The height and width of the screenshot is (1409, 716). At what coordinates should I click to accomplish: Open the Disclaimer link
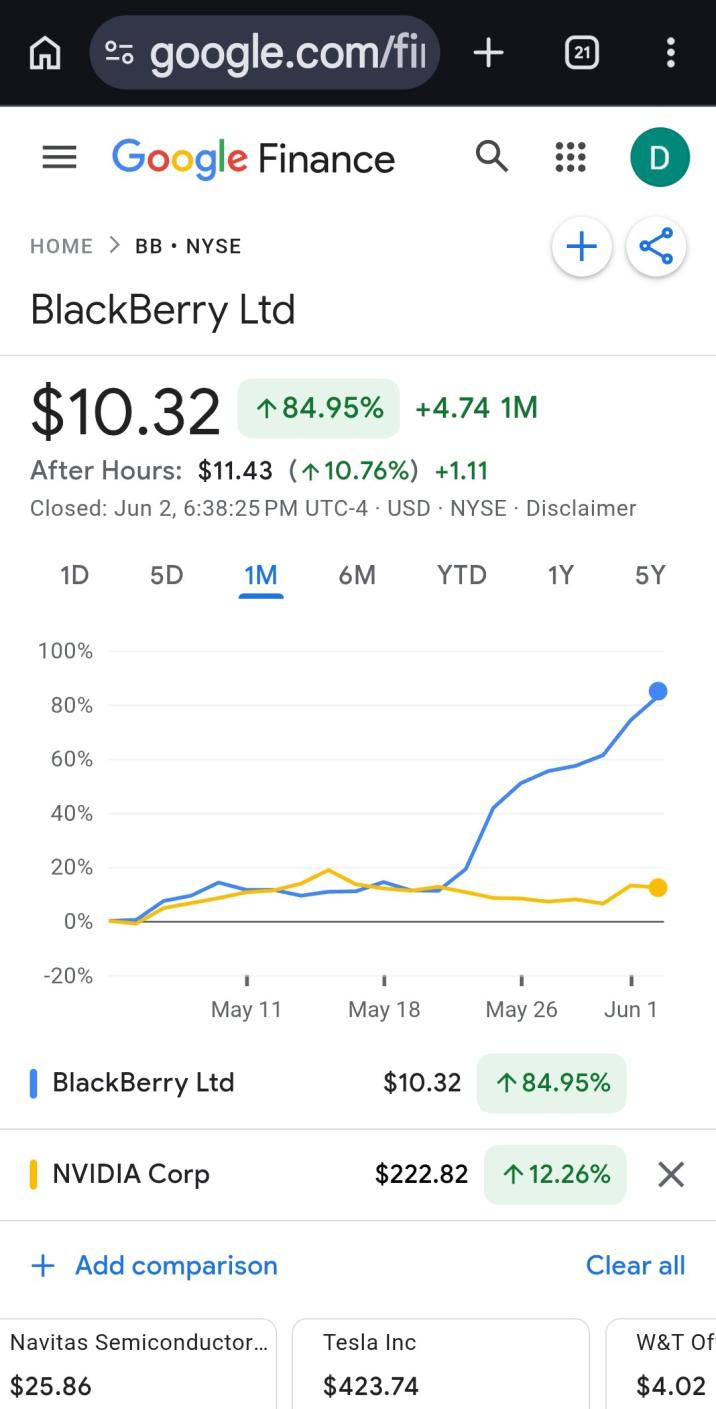(581, 508)
